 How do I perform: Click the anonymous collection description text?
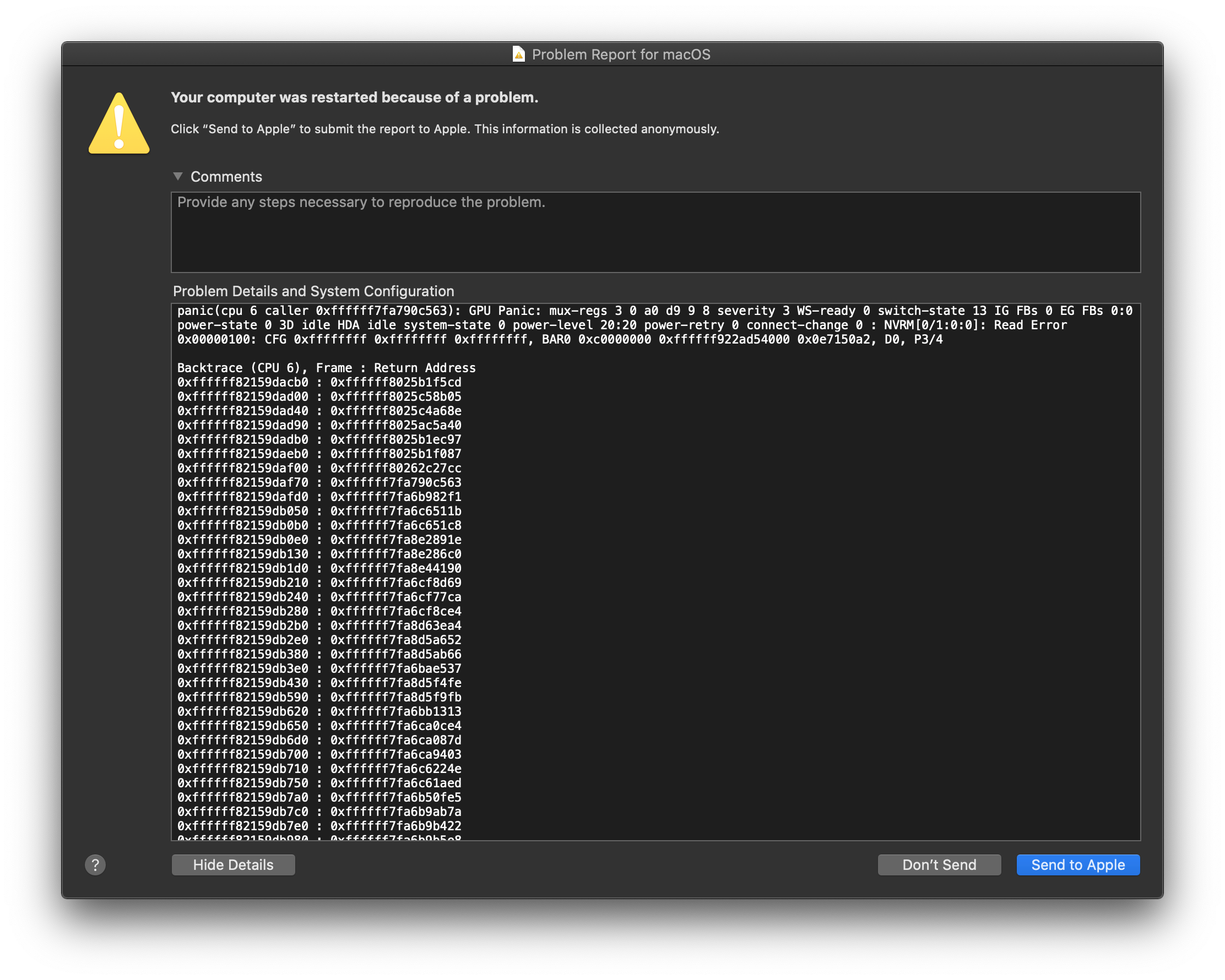pos(445,129)
